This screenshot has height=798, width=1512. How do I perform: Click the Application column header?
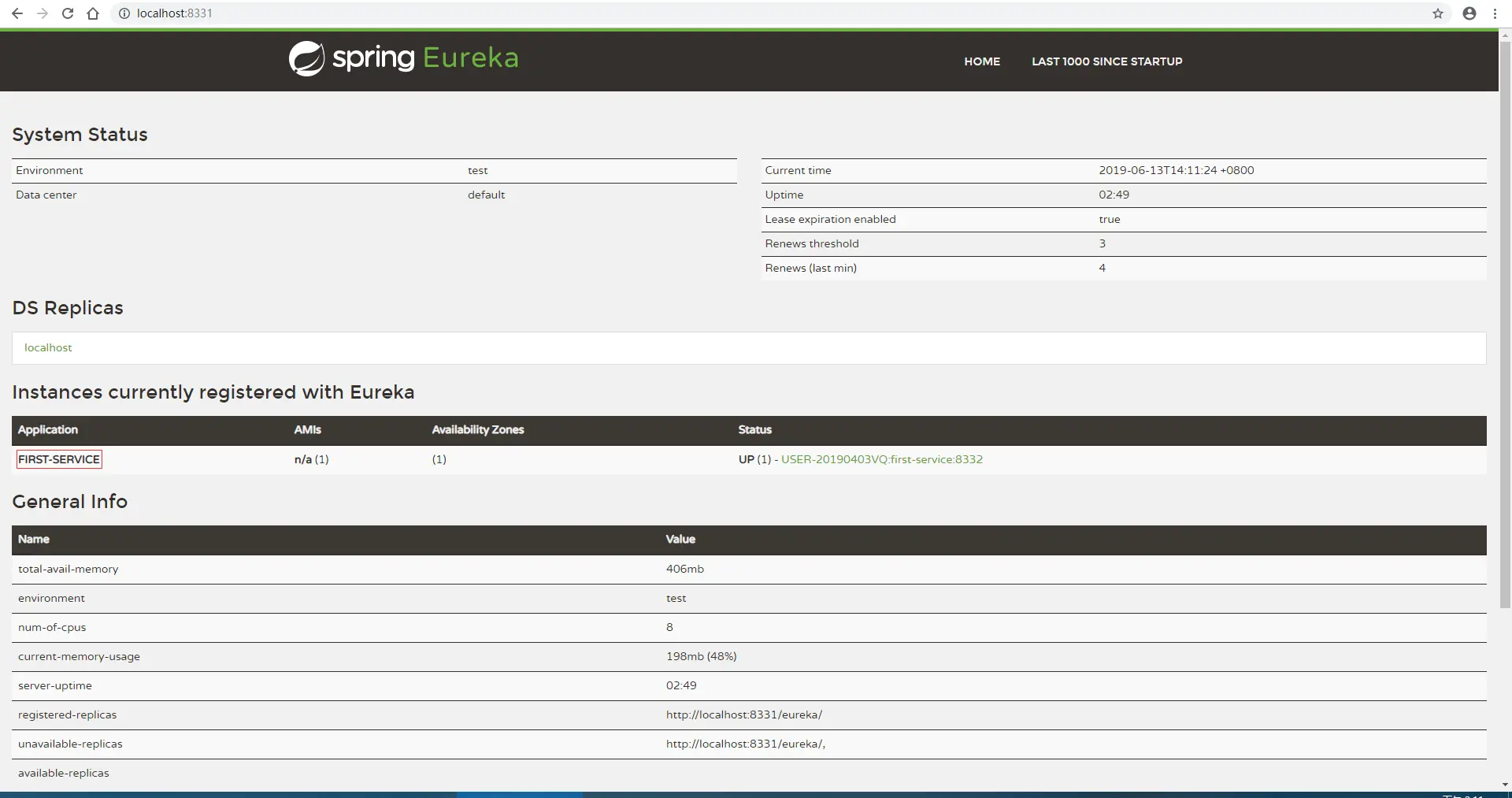pos(48,429)
